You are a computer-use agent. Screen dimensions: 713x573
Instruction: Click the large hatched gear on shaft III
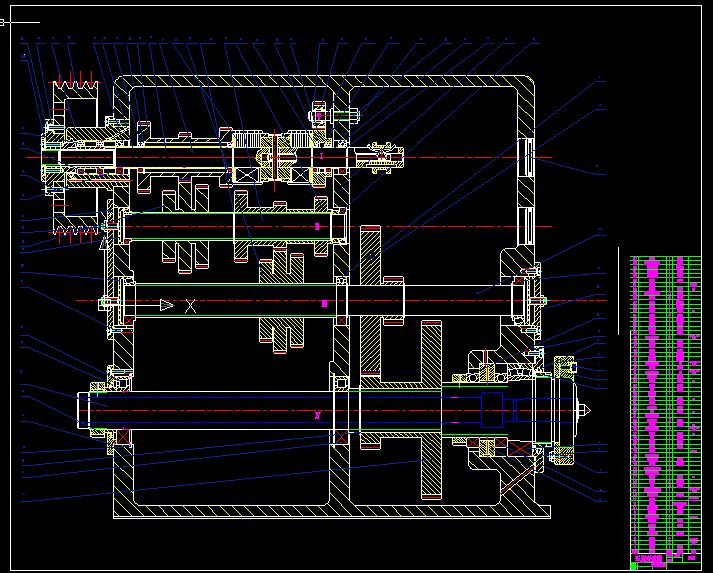[370, 300]
